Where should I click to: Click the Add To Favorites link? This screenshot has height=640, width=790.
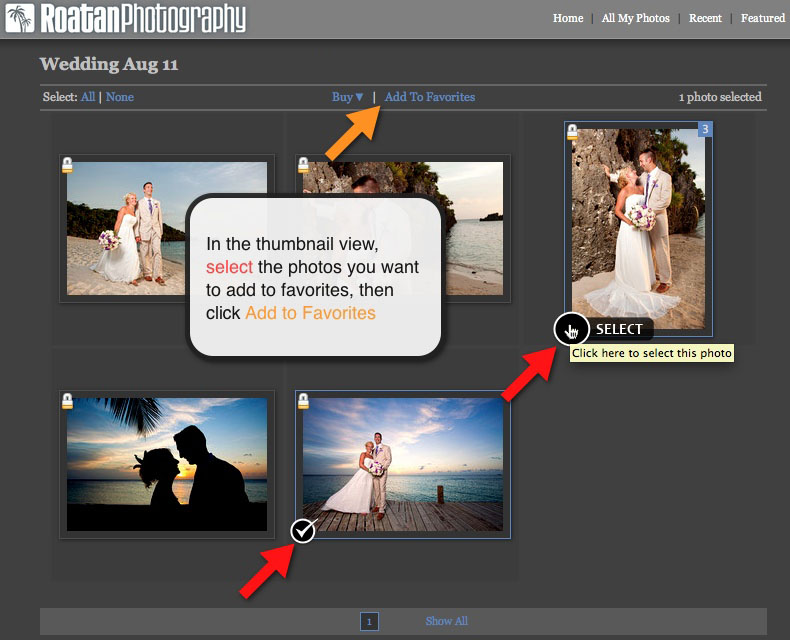[429, 97]
